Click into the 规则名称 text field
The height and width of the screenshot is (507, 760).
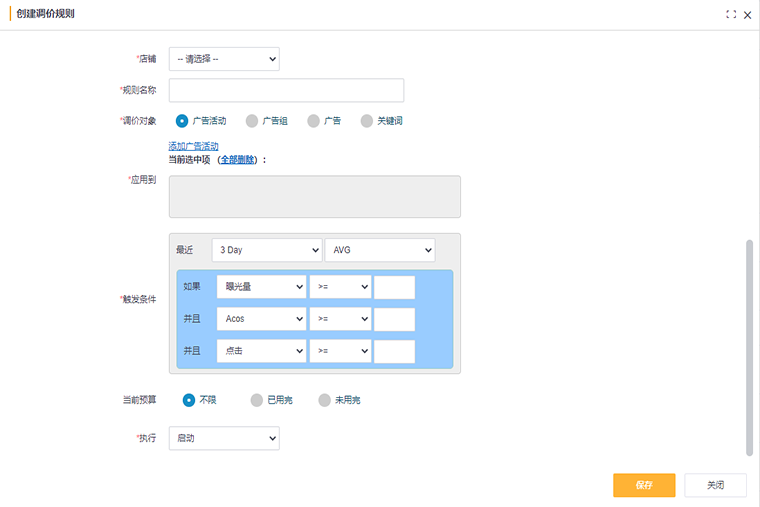click(286, 90)
